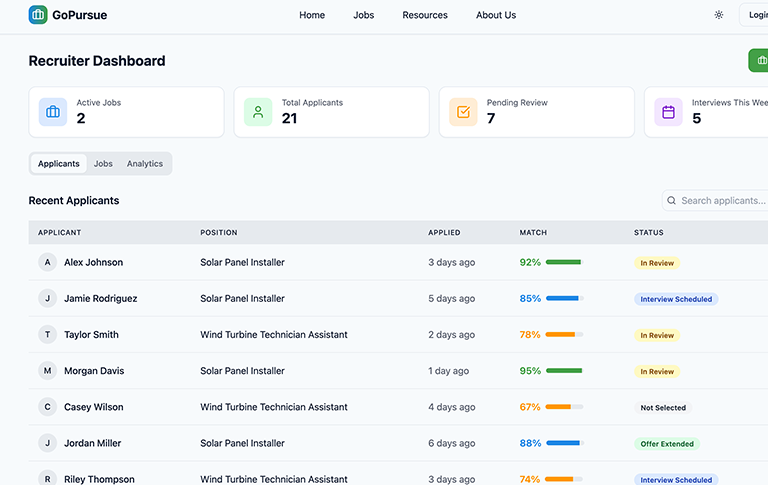Select the name Alex Johnson
Screen dimensions: 768x485
pyautogui.click(x=94, y=262)
